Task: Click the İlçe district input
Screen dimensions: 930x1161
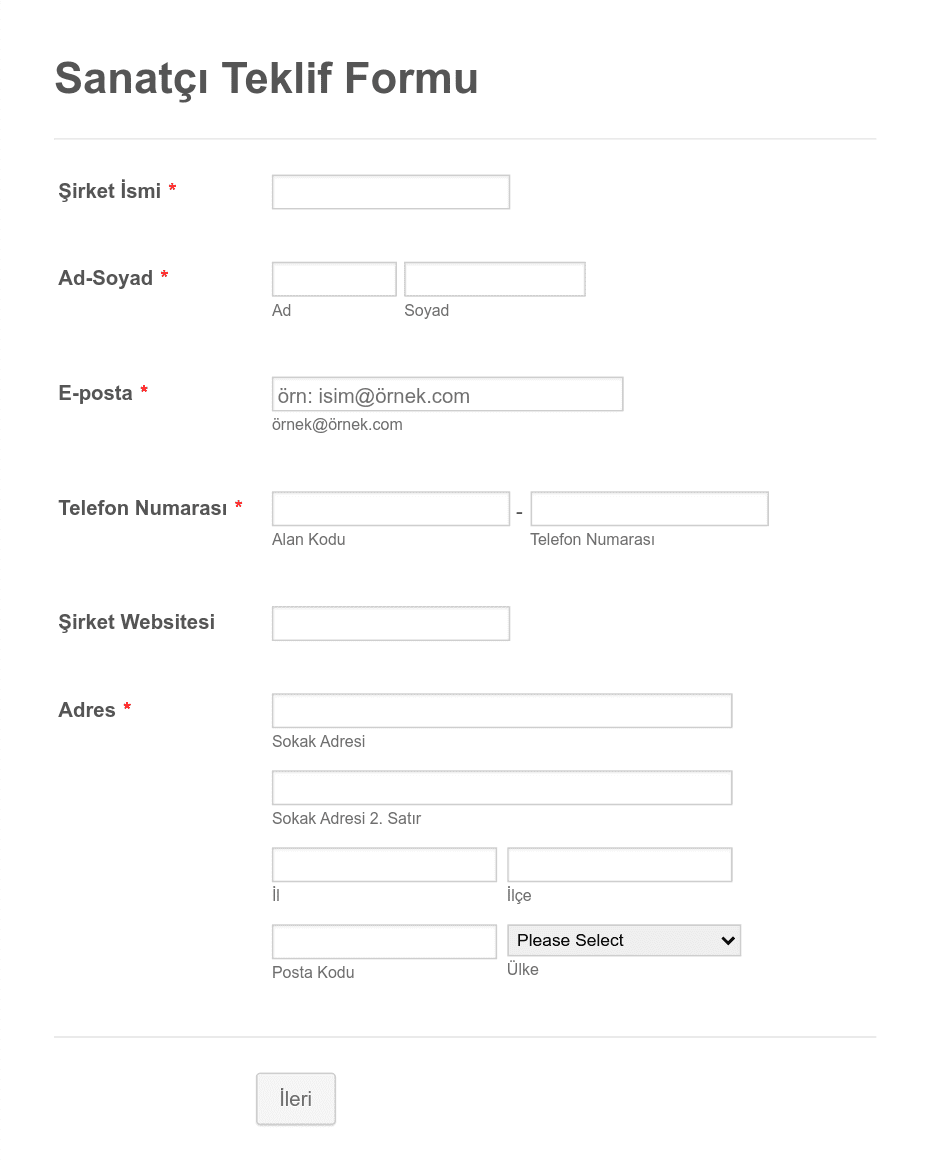Action: [619, 865]
